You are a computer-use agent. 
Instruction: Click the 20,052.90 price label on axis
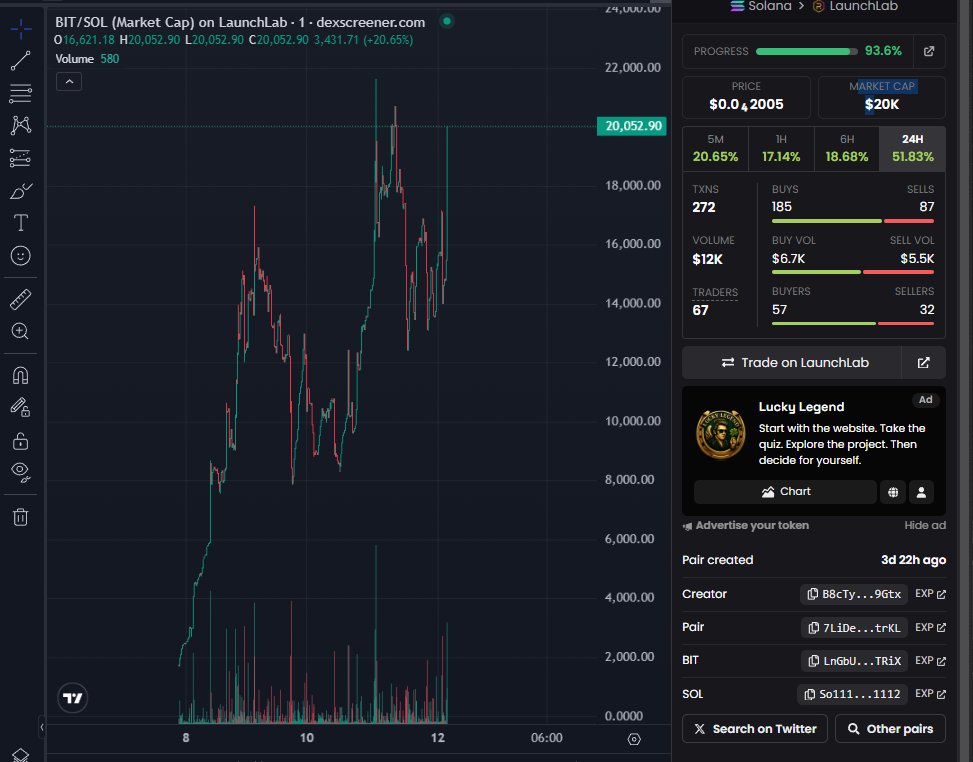point(632,126)
